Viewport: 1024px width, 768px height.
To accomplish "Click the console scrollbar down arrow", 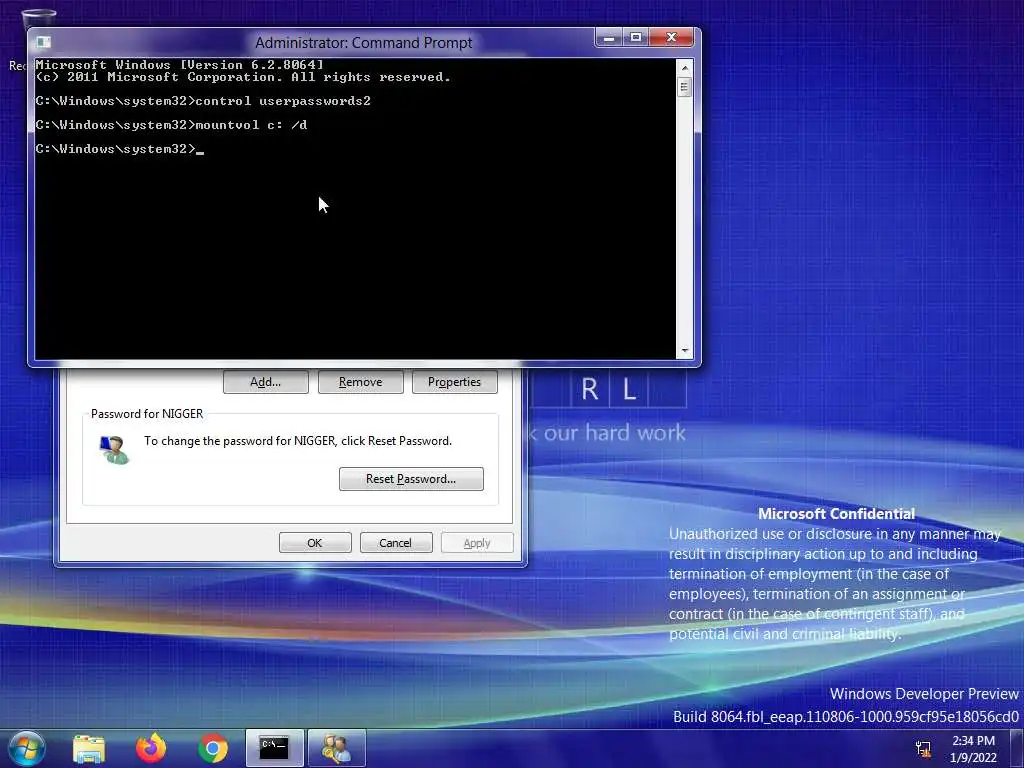I will [x=684, y=351].
